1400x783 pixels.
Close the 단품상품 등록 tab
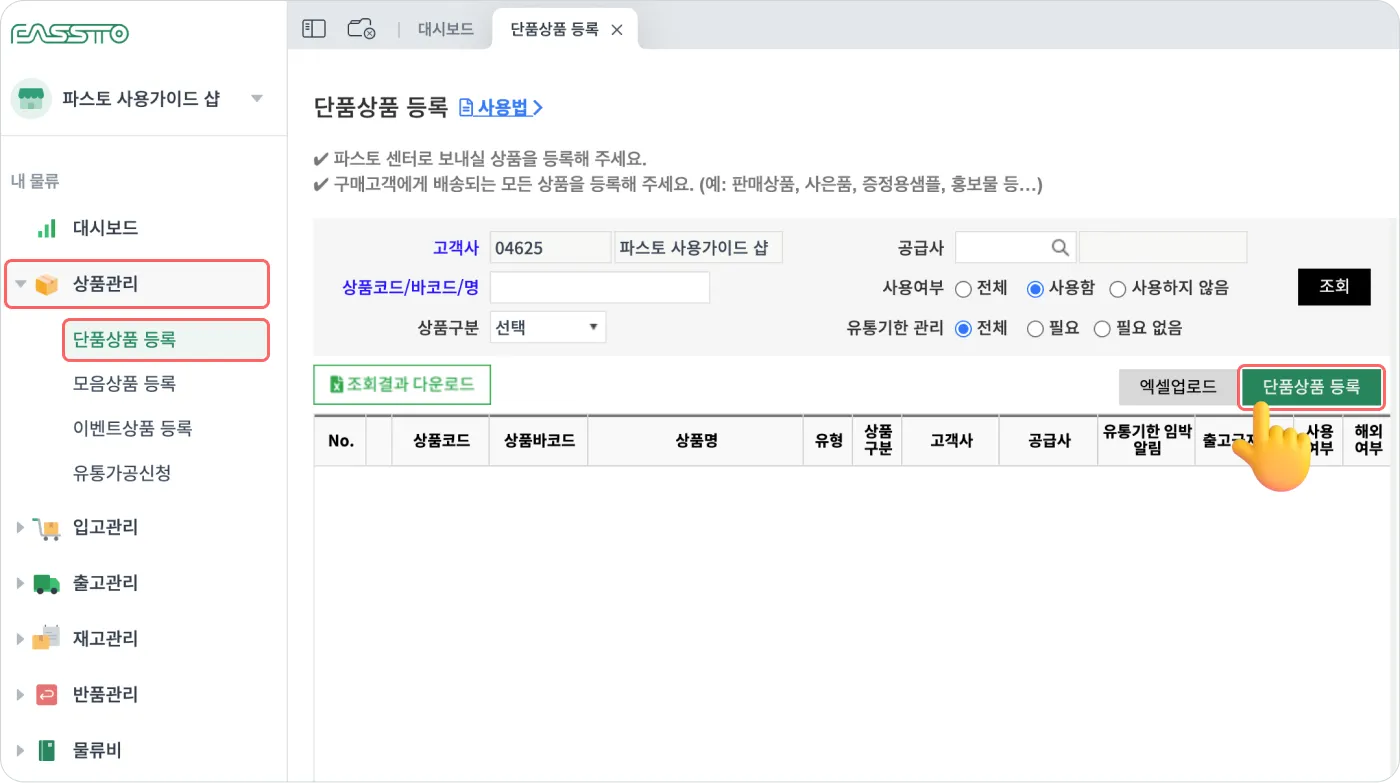[x=617, y=30]
